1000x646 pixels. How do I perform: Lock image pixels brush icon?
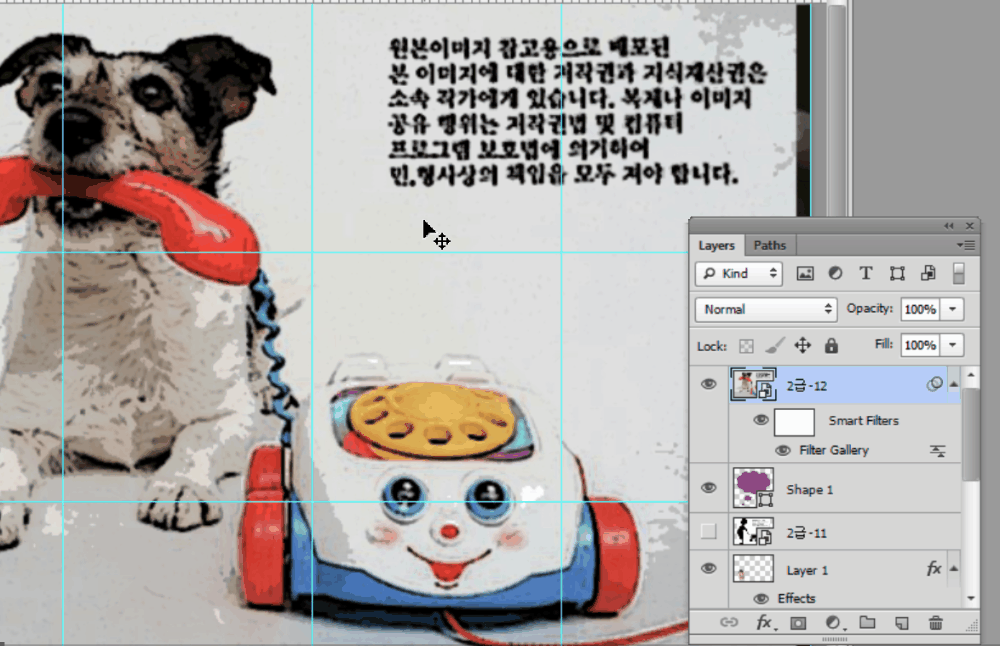click(x=774, y=346)
